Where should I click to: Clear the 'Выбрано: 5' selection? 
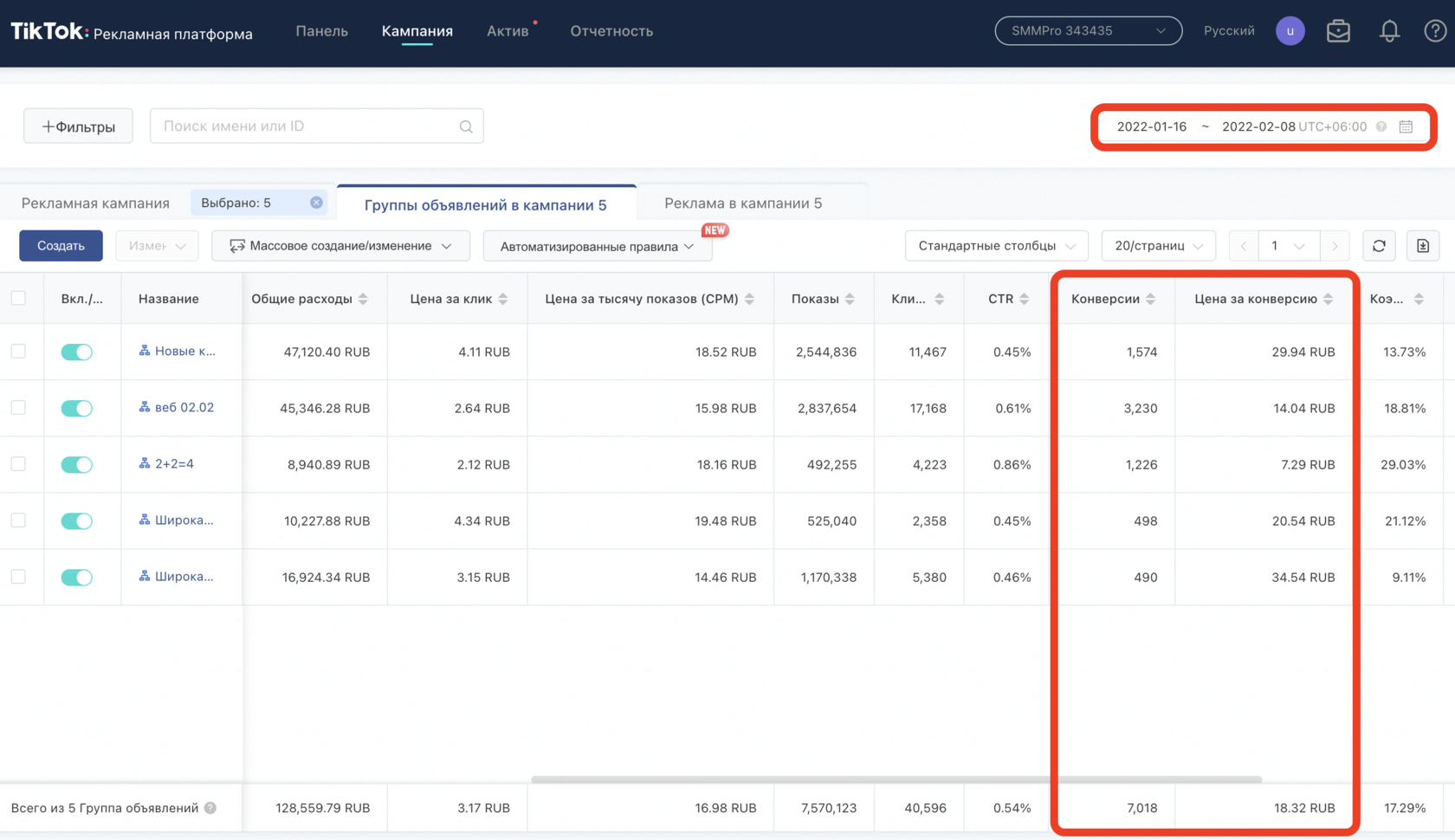pyautogui.click(x=316, y=203)
